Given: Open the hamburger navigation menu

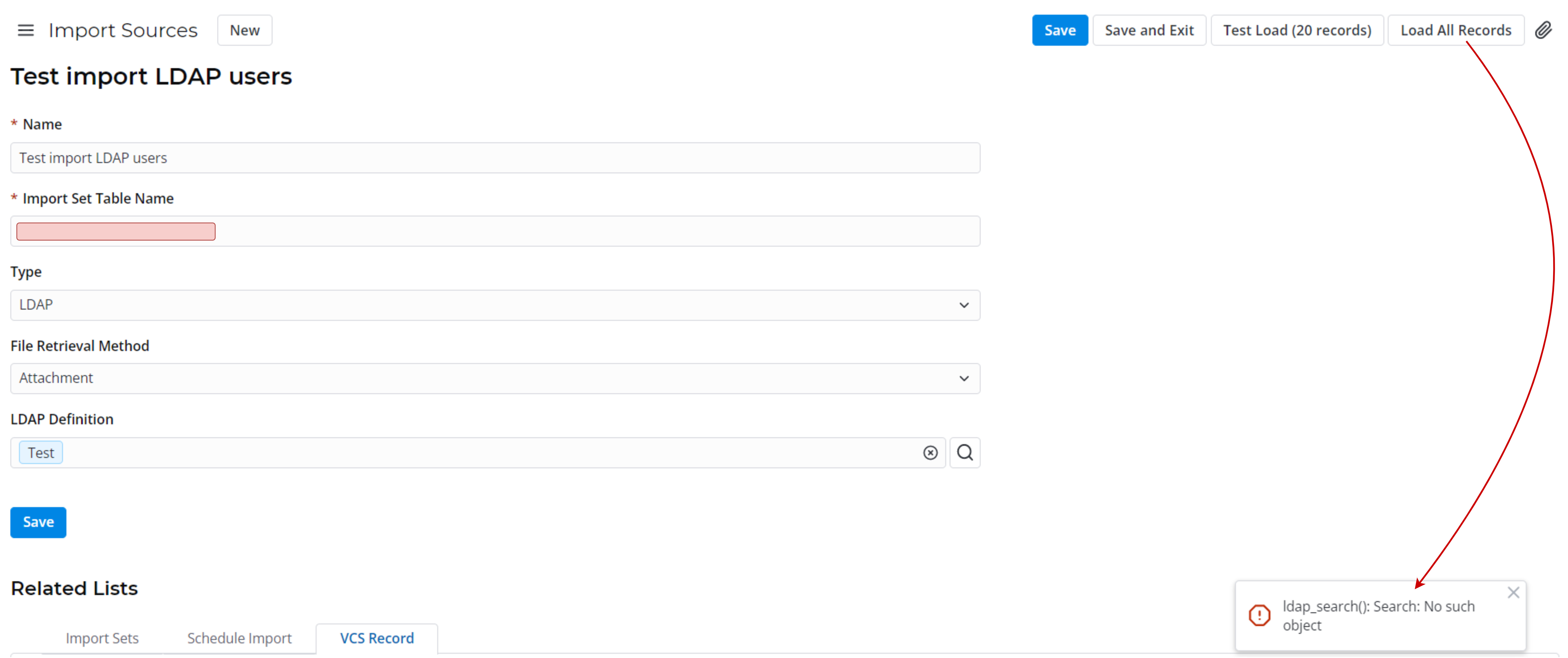Looking at the screenshot, I should (x=26, y=30).
